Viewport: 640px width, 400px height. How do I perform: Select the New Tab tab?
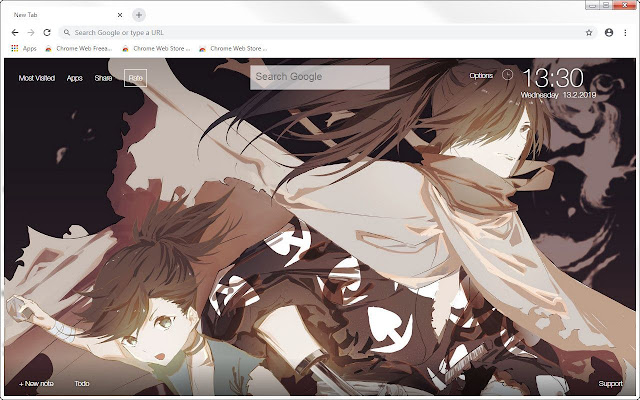click(x=65, y=15)
